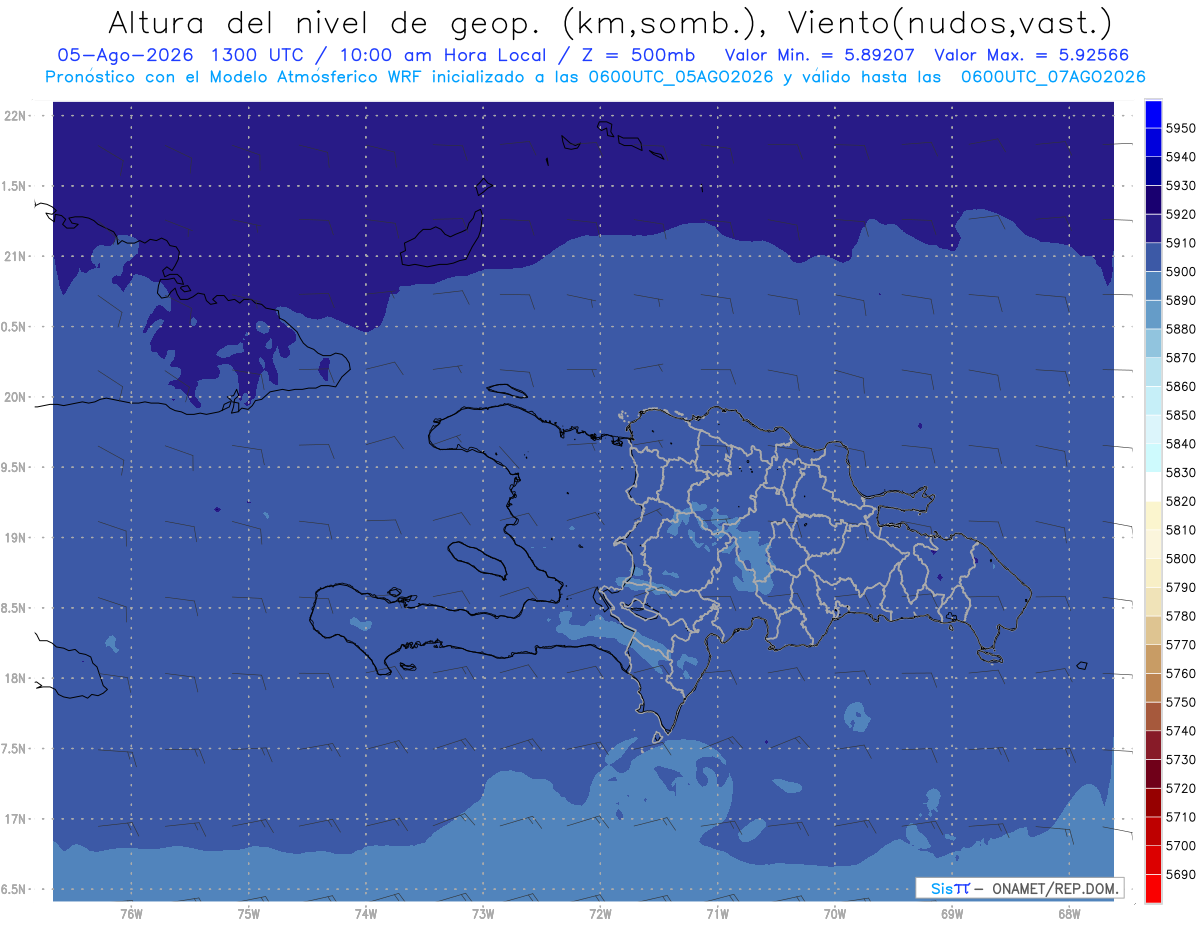Select the '75W' longitude label
Viewport: 1200px width, 927px height.
click(x=248, y=914)
